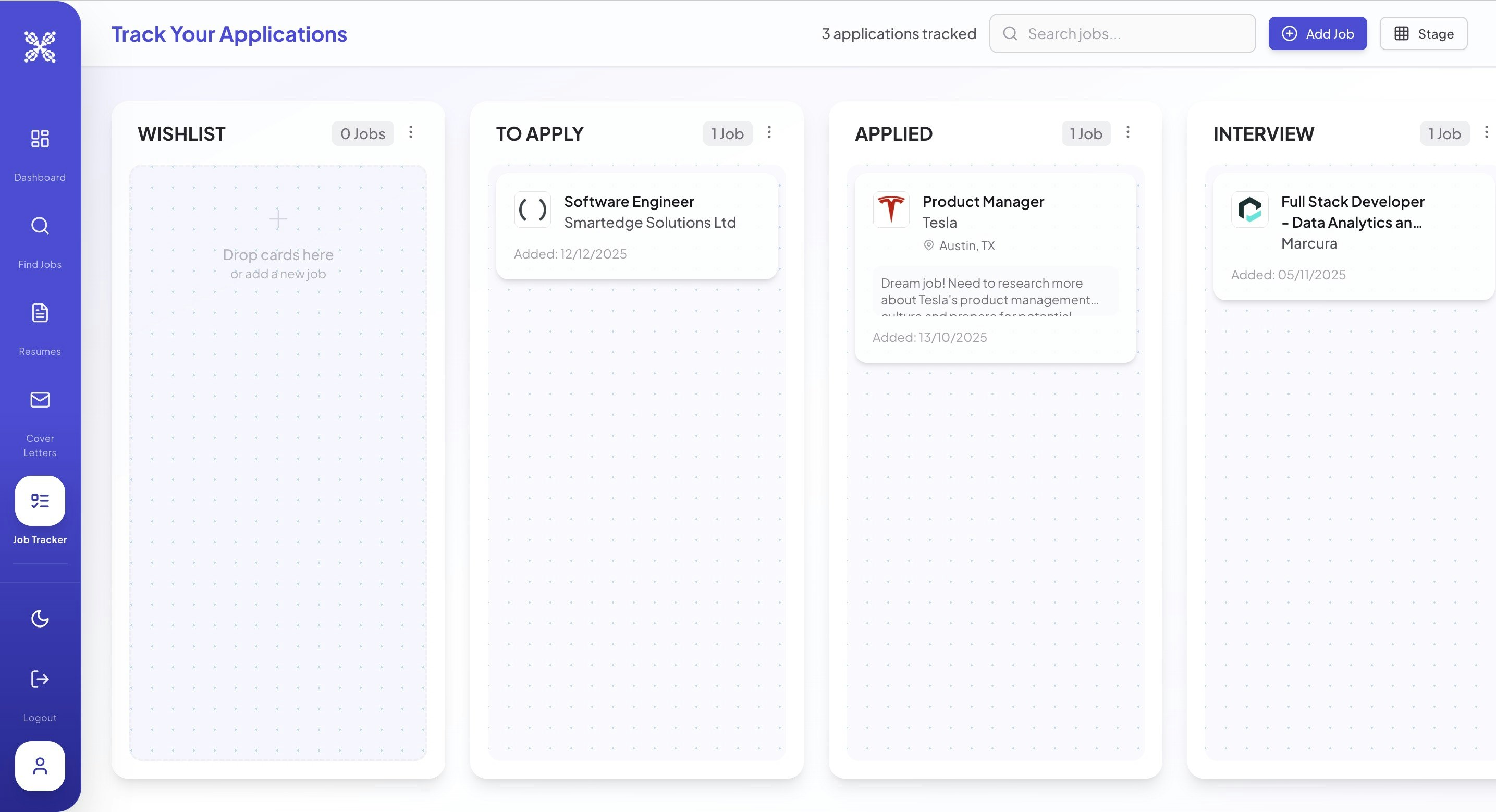Screen dimensions: 1496x812
Task: Open To Apply column three-dot menu
Action: [x=769, y=132]
